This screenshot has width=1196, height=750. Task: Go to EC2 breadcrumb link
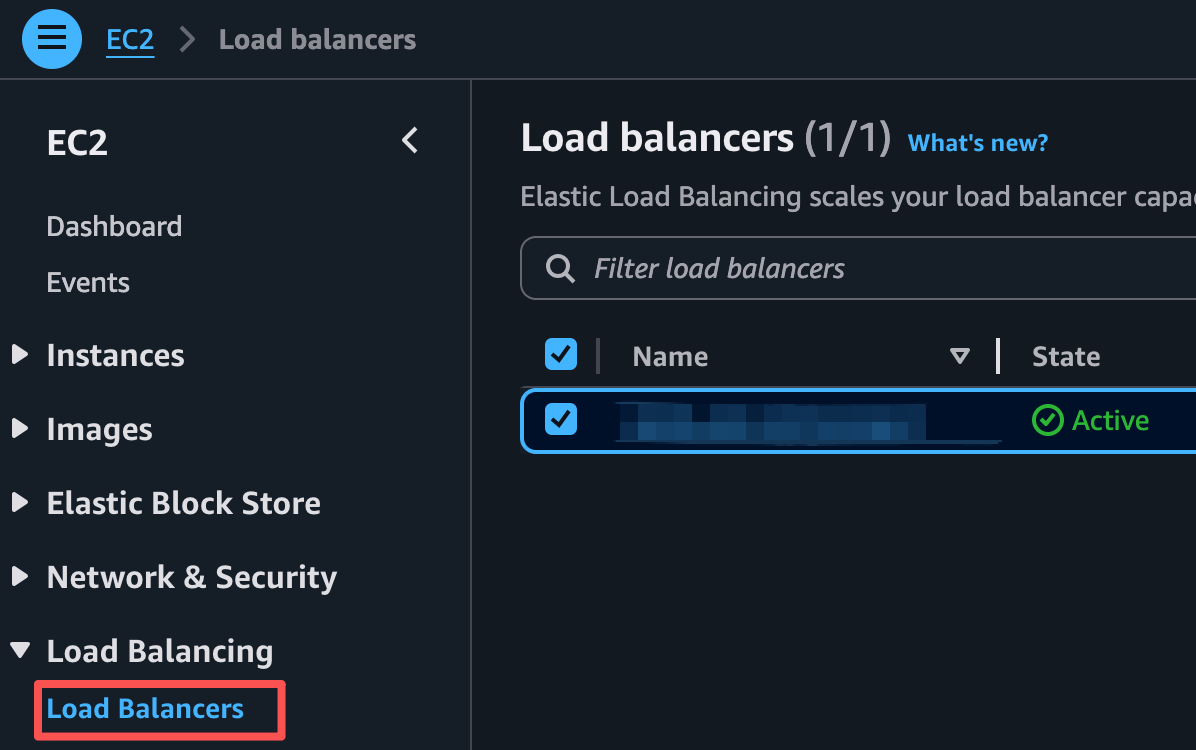130,40
